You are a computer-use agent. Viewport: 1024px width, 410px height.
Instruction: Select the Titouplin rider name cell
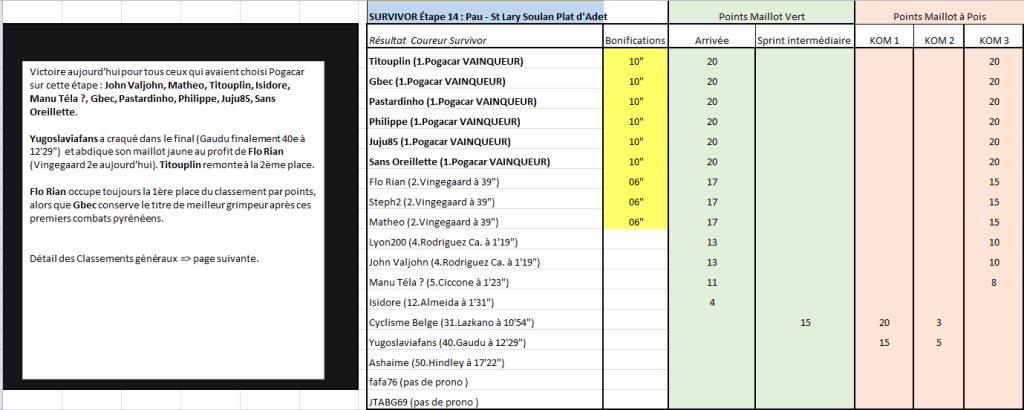(x=483, y=62)
